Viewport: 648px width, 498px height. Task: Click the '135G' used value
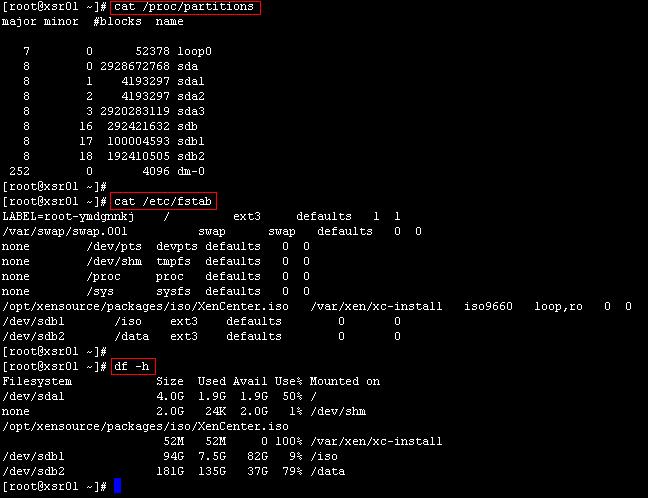[212, 471]
